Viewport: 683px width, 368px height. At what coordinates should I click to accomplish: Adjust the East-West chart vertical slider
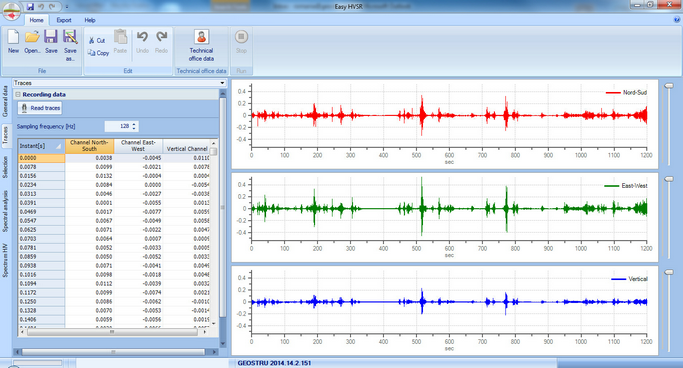point(669,179)
